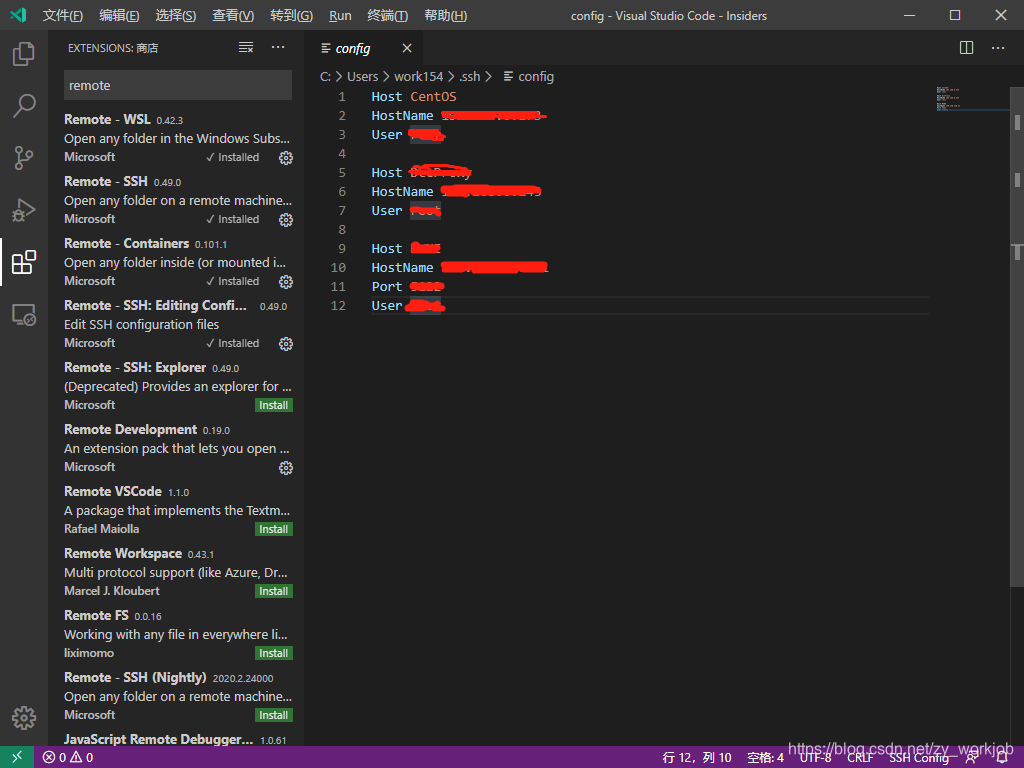Open the Manage gear in activity bar
Screen dimensions: 1024x768
click(x=24, y=717)
